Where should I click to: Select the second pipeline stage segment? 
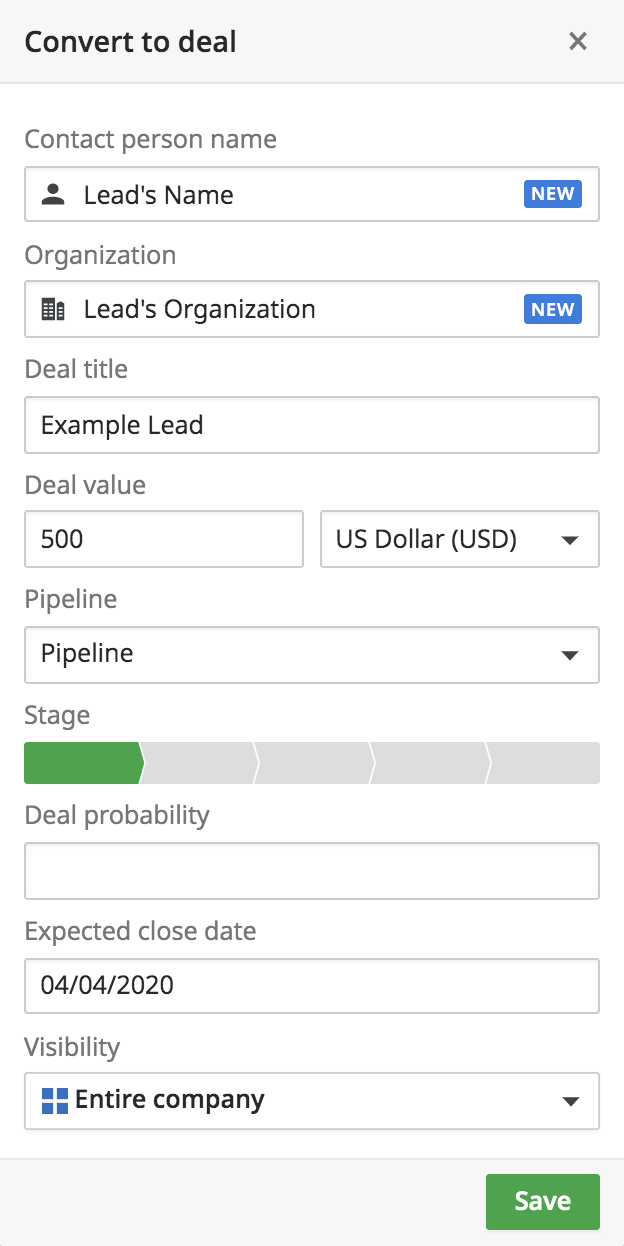[199, 763]
